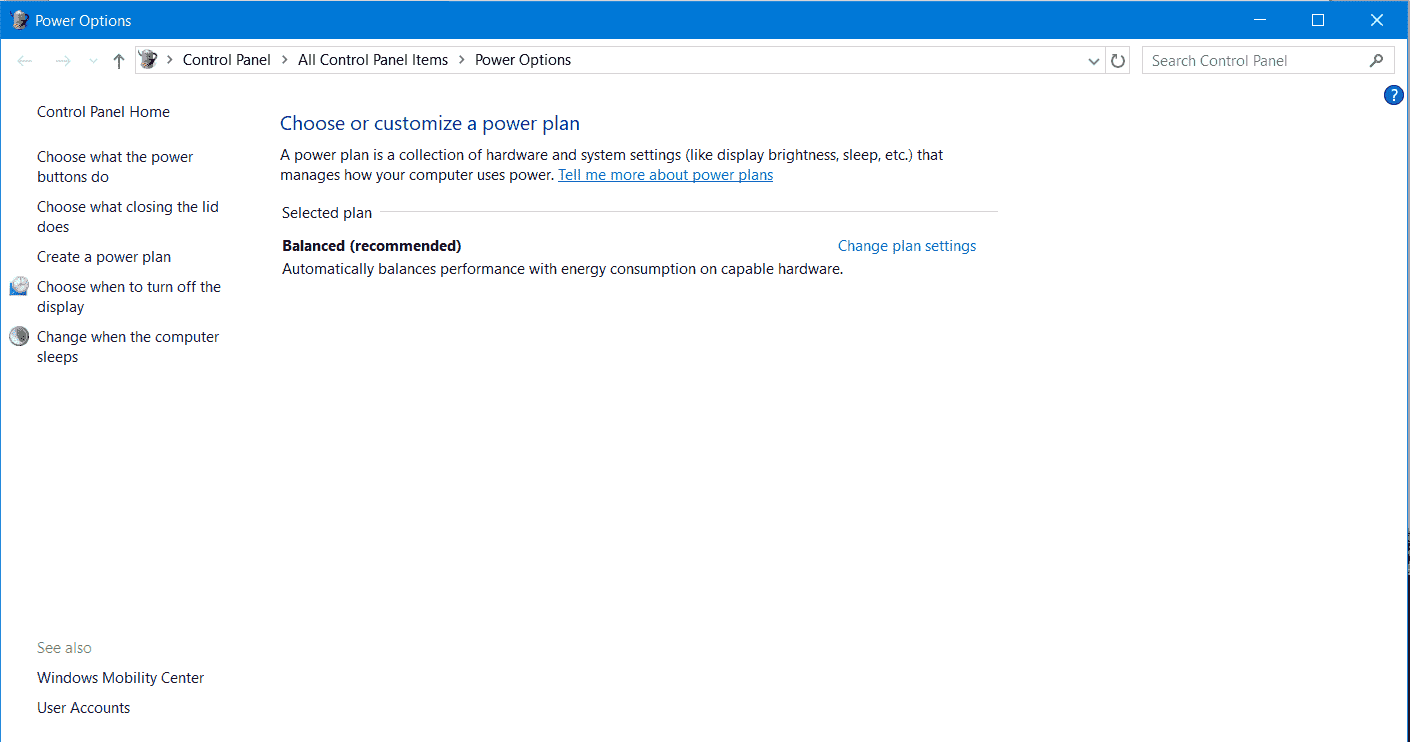Expand chevron before Control Panel breadcrumb
This screenshot has width=1410, height=742.
(x=170, y=60)
